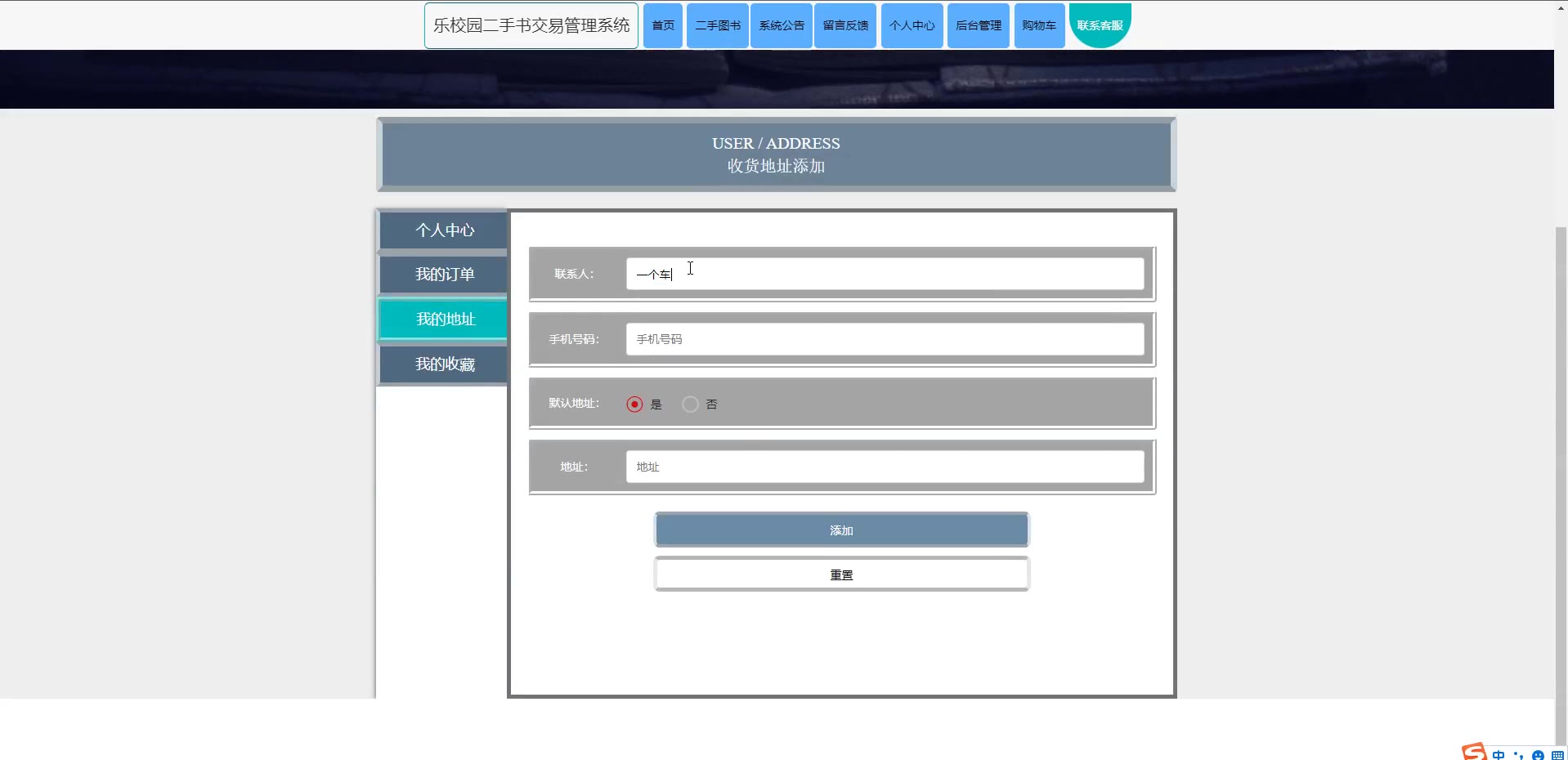
Task: Open the 购物车 navigation item
Action: [x=1039, y=25]
